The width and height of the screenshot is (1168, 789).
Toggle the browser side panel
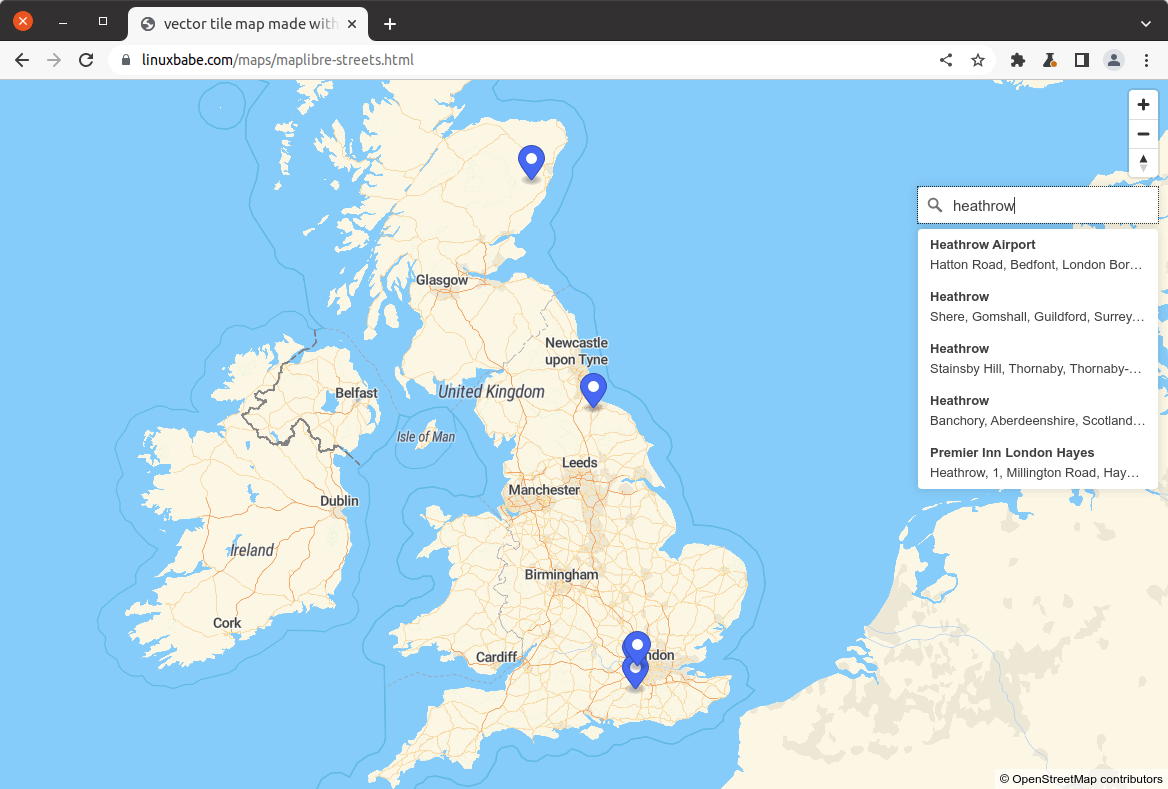(1081, 60)
